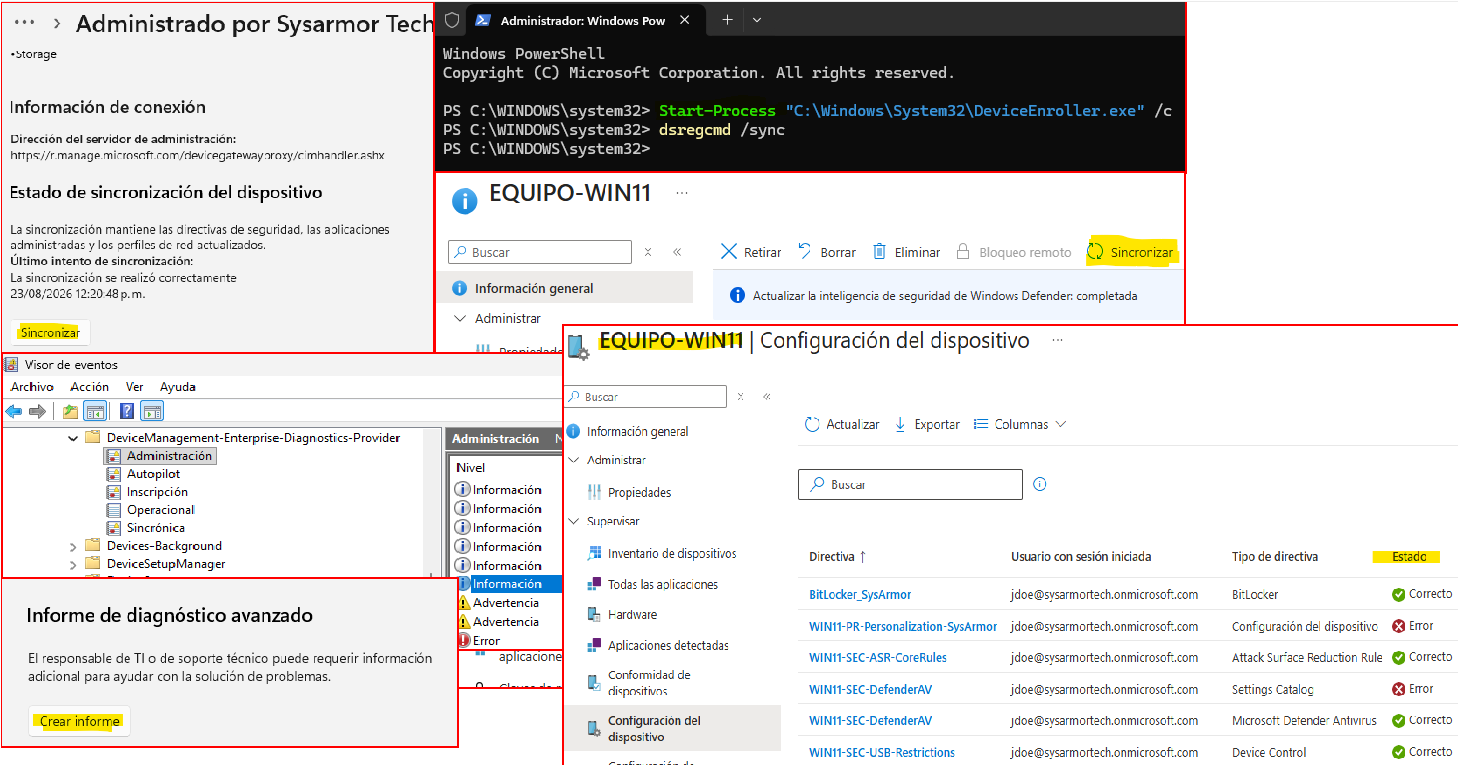Expand the Devices-Background folder
Screen dimensions: 1459x766
pos(73,546)
